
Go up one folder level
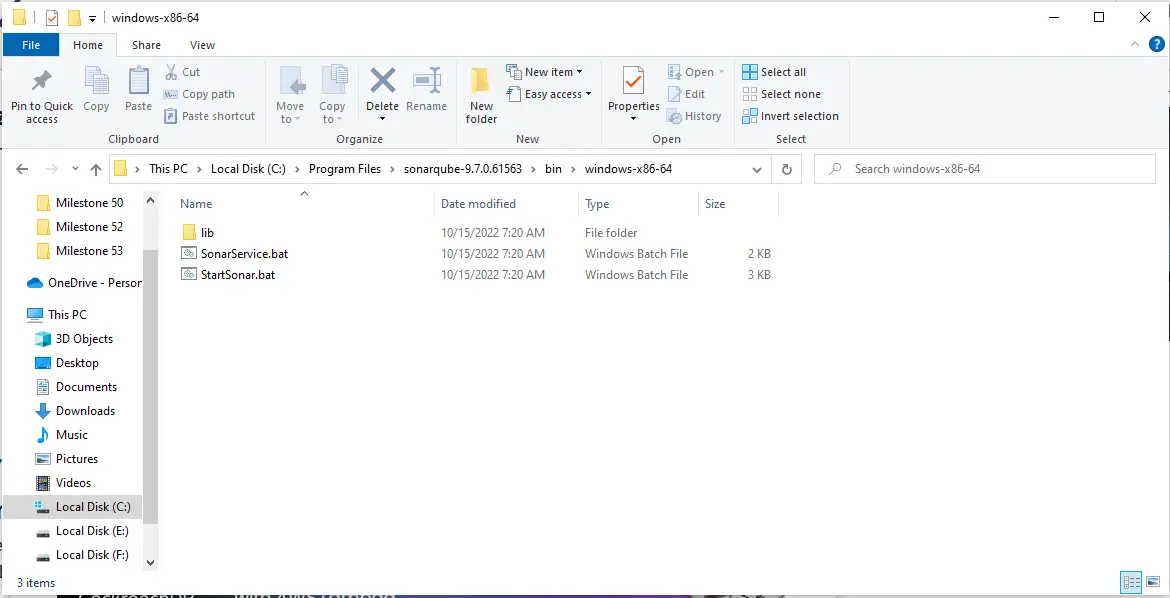tap(96, 169)
